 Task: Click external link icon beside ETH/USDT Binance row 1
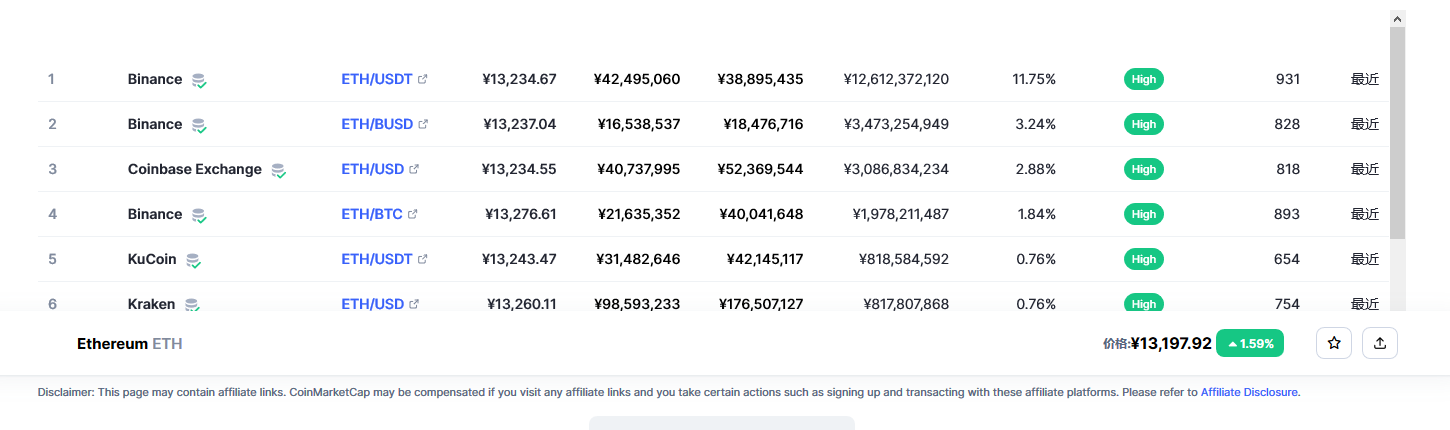click(x=422, y=79)
